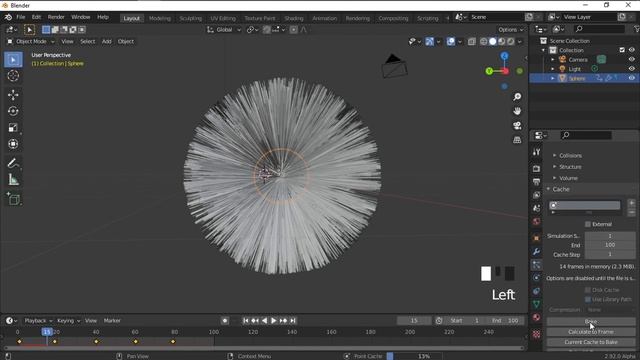Activate the Select Box tool
The width and height of the screenshot is (640, 360).
coord(13,60)
